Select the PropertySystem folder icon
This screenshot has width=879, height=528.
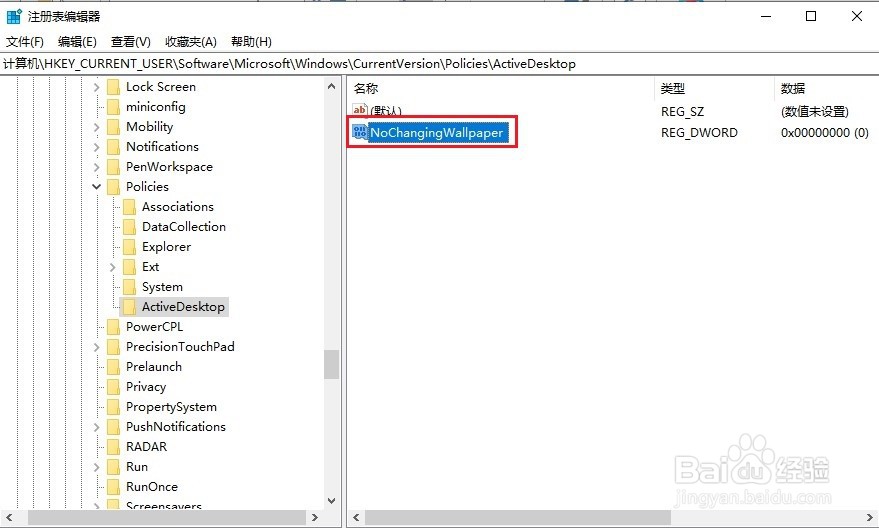tap(113, 407)
